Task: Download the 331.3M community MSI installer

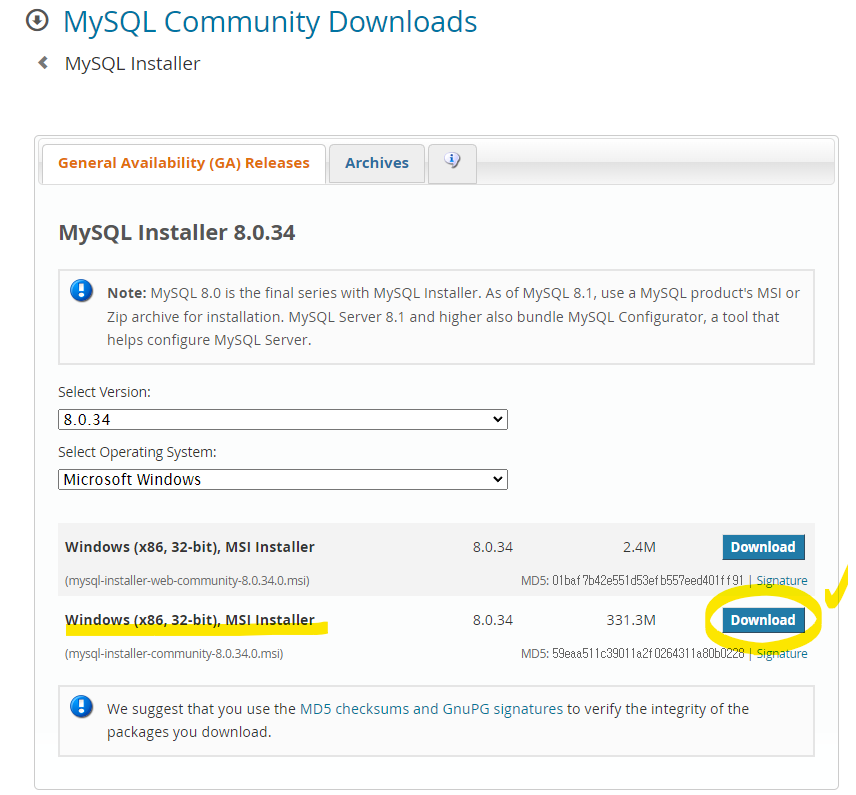Action: click(763, 620)
